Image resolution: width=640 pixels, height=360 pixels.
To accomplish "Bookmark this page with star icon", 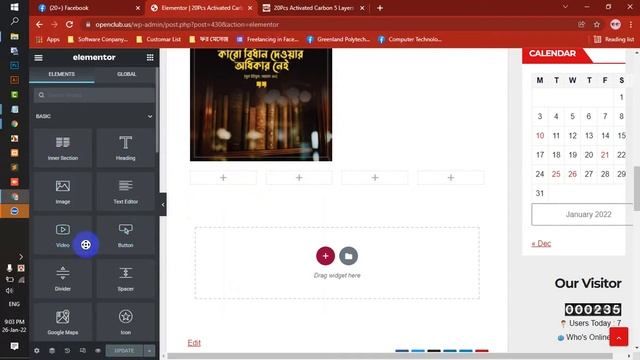I will [x=597, y=24].
